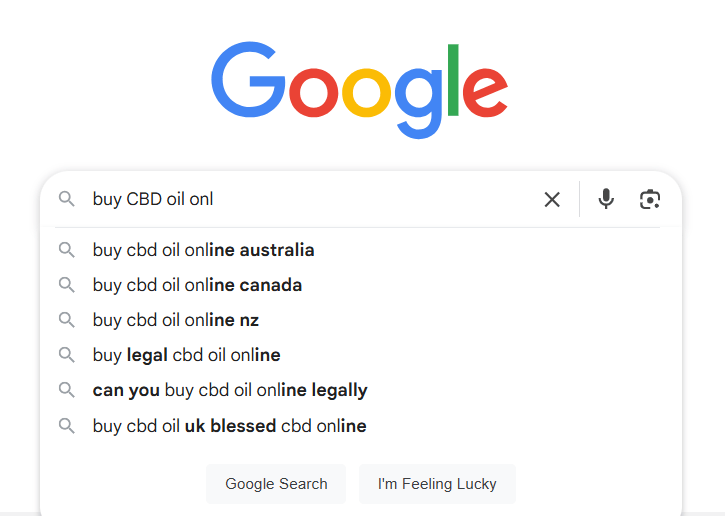Clear the search box with the X icon
Image resolution: width=725 pixels, height=516 pixels.
point(552,199)
